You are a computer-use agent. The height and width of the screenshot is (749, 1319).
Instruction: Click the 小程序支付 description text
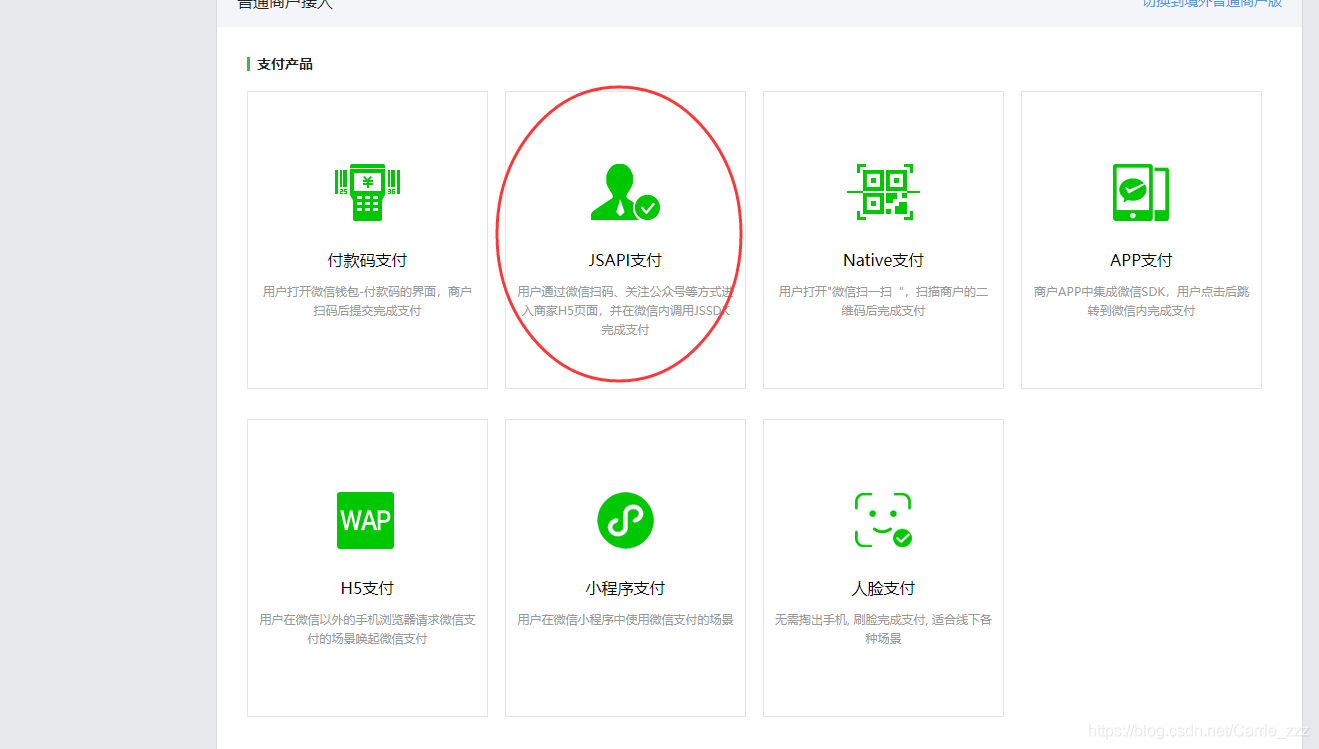click(624, 619)
